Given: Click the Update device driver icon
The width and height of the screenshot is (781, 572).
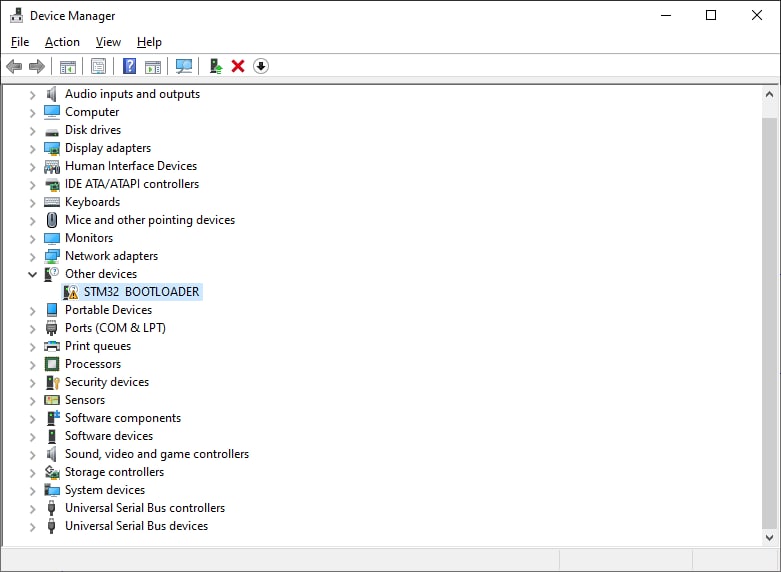Looking at the screenshot, I should click(216, 66).
